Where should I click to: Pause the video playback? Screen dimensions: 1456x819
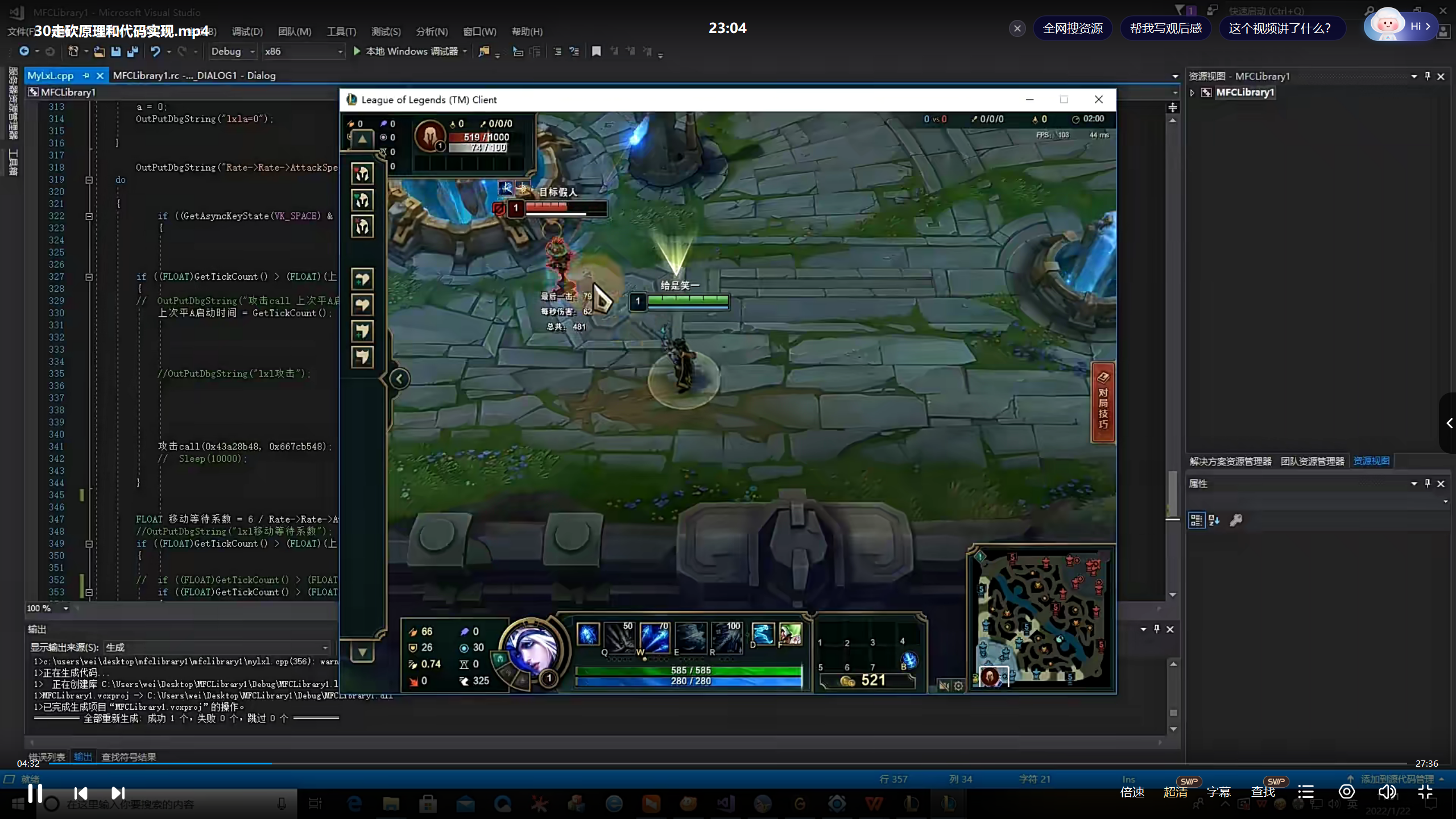pos(35,792)
